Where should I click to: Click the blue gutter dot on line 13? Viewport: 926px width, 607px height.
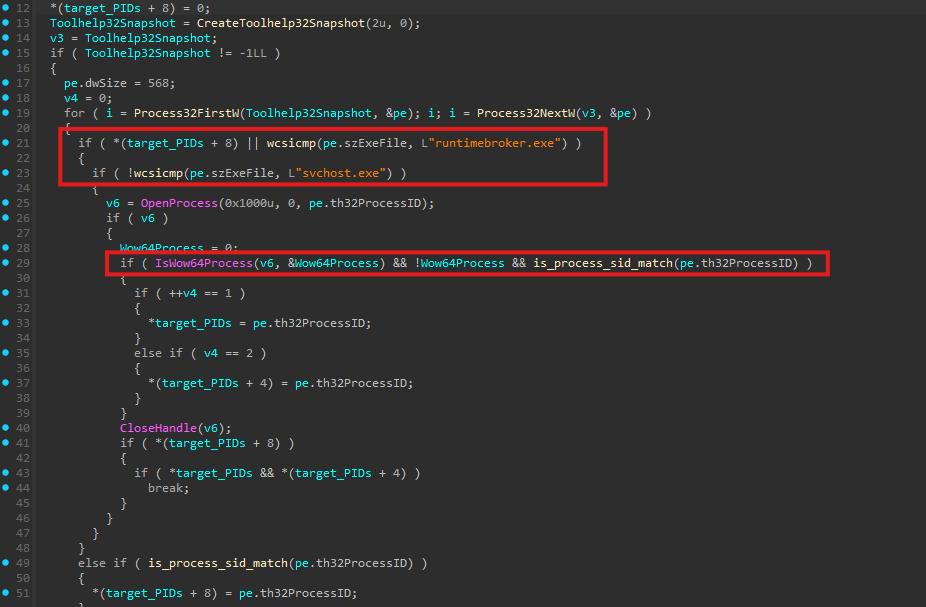click(x=8, y=22)
